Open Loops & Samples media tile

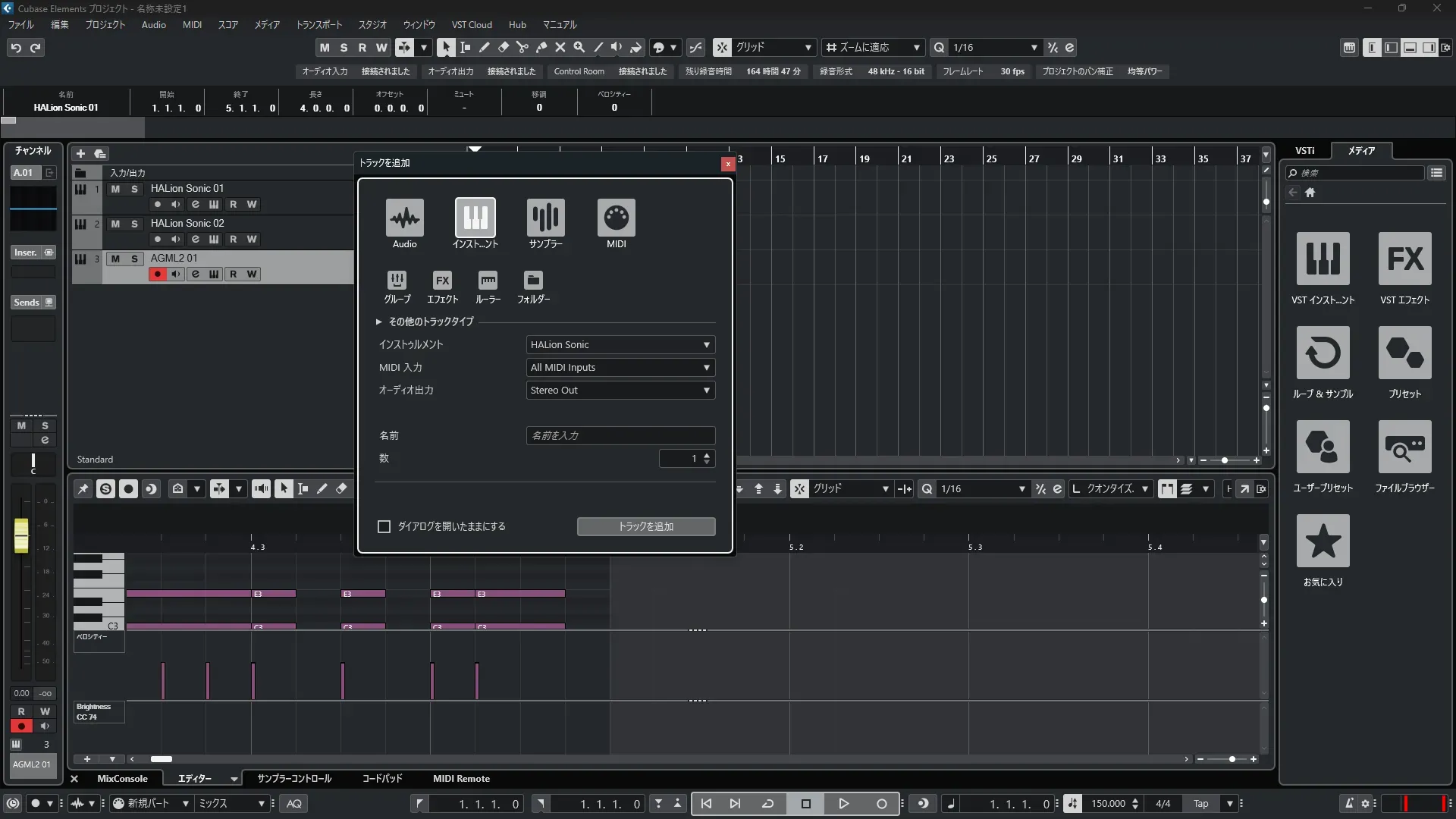(x=1323, y=353)
